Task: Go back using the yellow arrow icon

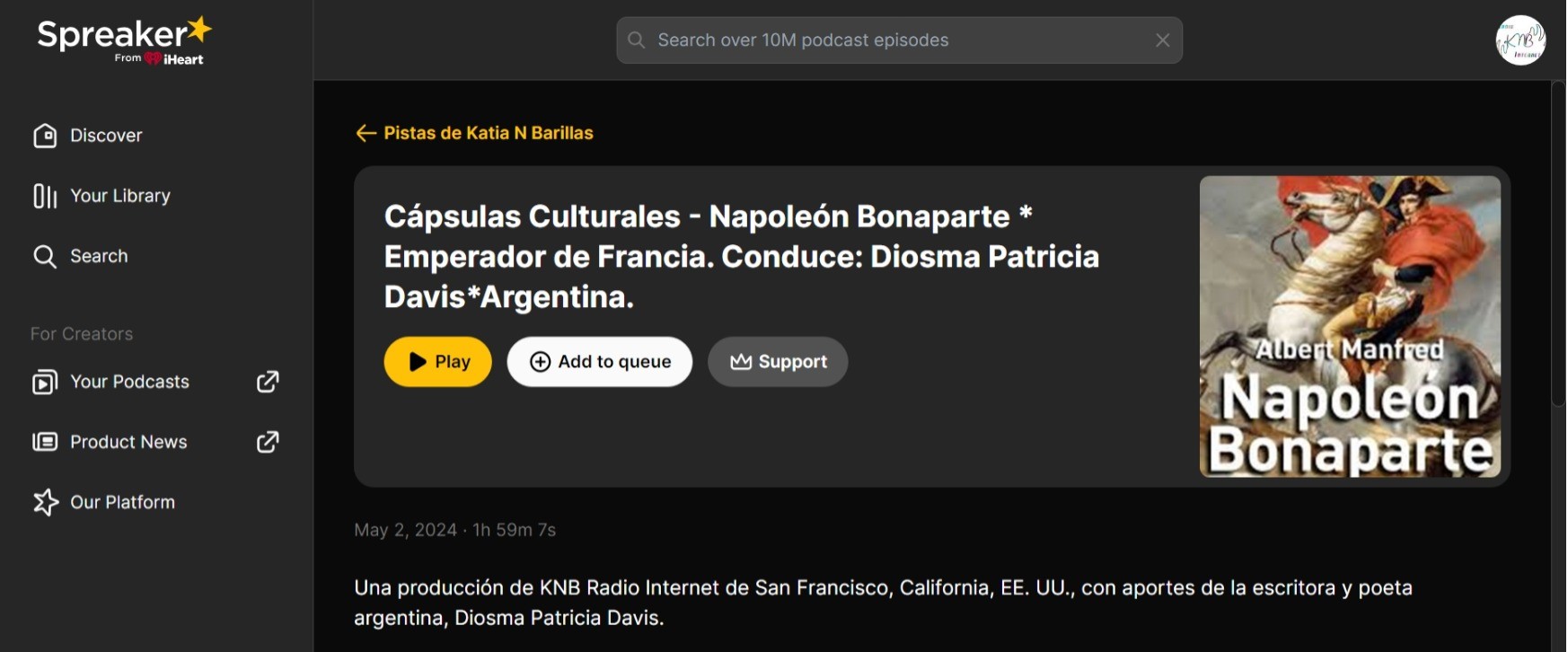Action: point(366,133)
